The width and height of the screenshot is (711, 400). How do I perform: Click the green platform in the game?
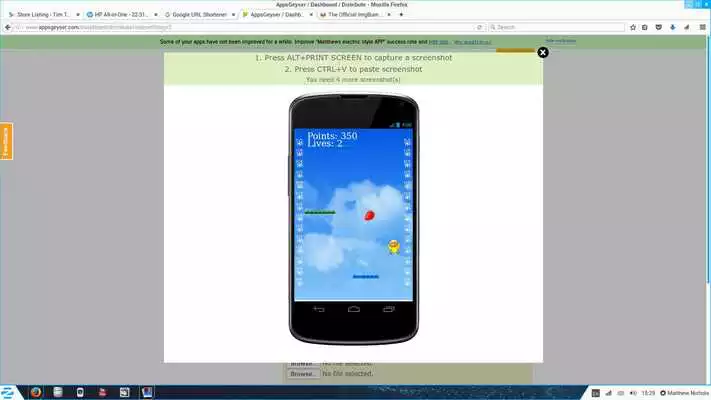[x=320, y=213]
